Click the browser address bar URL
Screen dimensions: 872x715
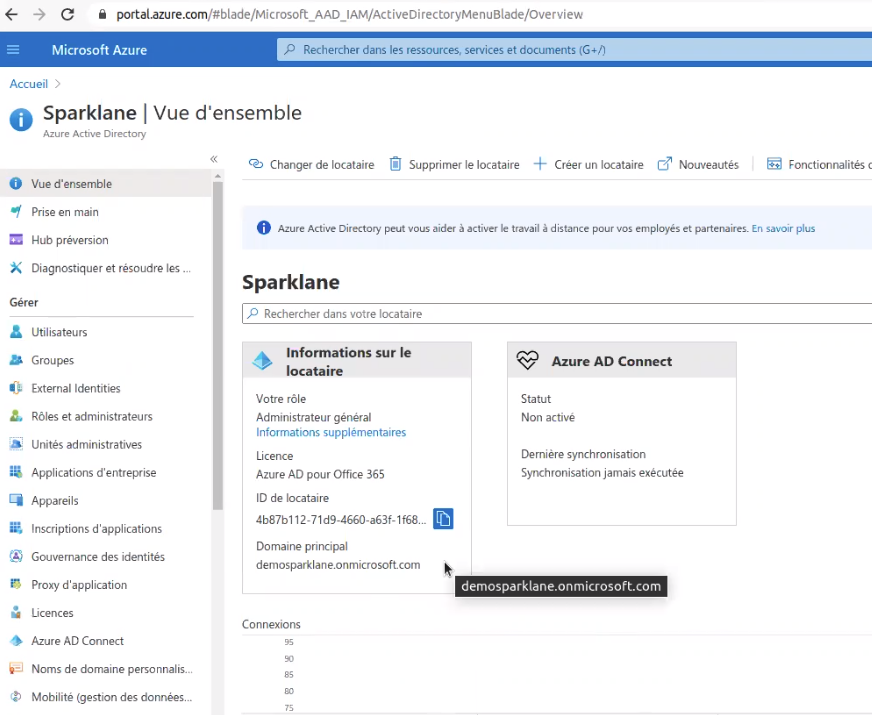click(x=349, y=14)
